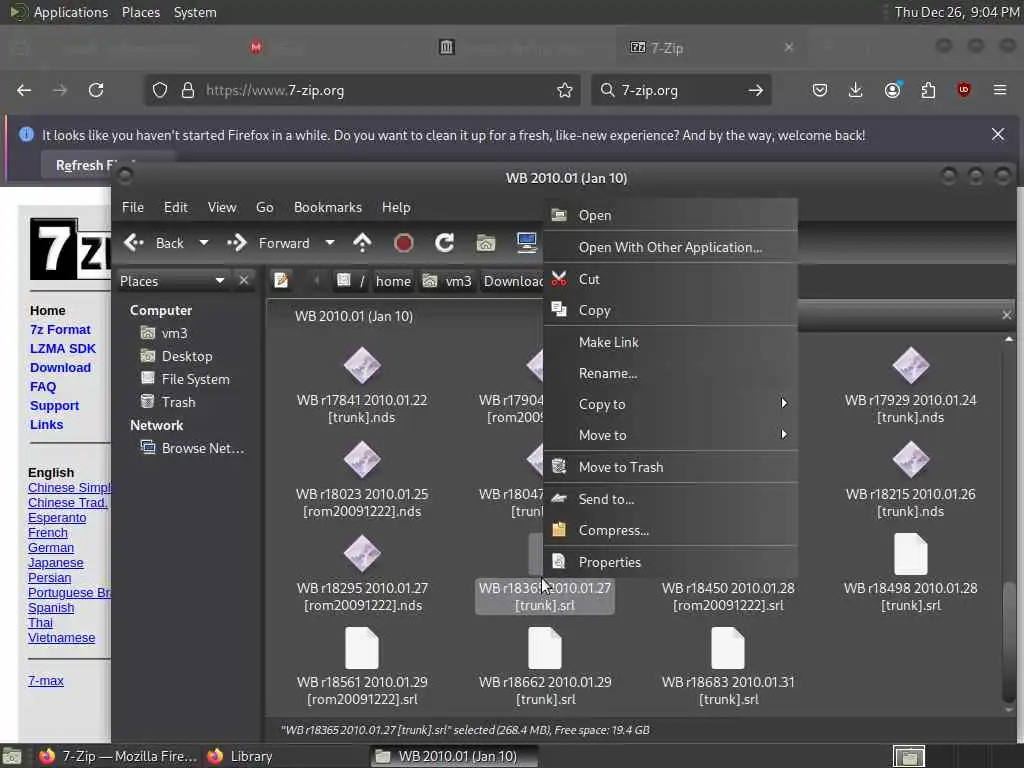This screenshot has width=1024, height=768.
Task: Open the Forward history dropdown arrow
Action: click(330, 243)
